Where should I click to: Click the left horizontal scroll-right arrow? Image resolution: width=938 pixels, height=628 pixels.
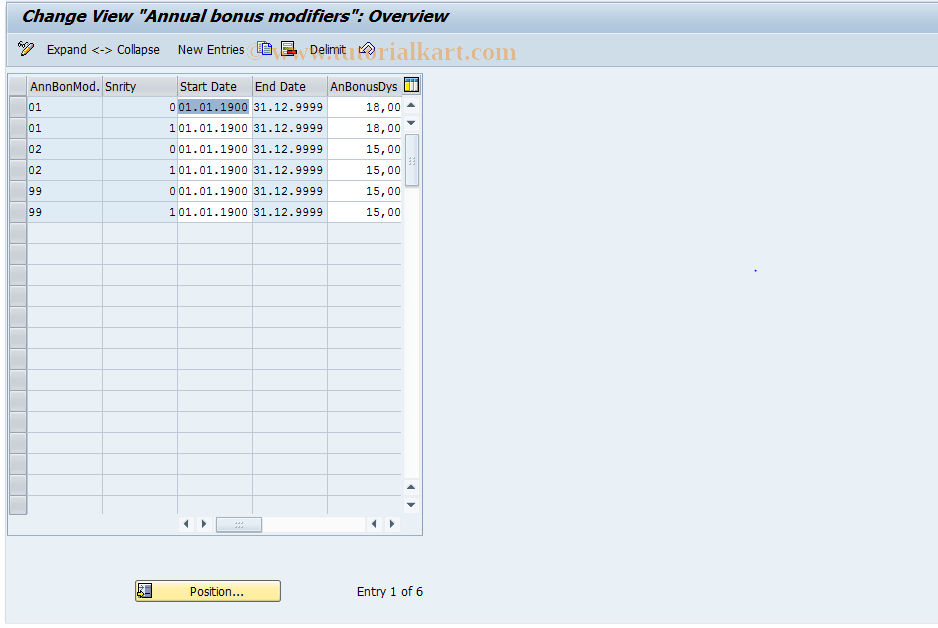(x=204, y=524)
